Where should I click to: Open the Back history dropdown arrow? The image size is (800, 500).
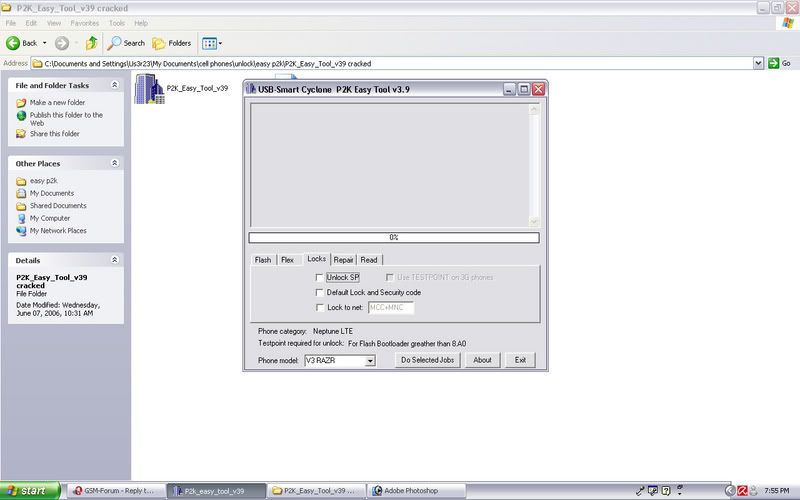coord(44,43)
